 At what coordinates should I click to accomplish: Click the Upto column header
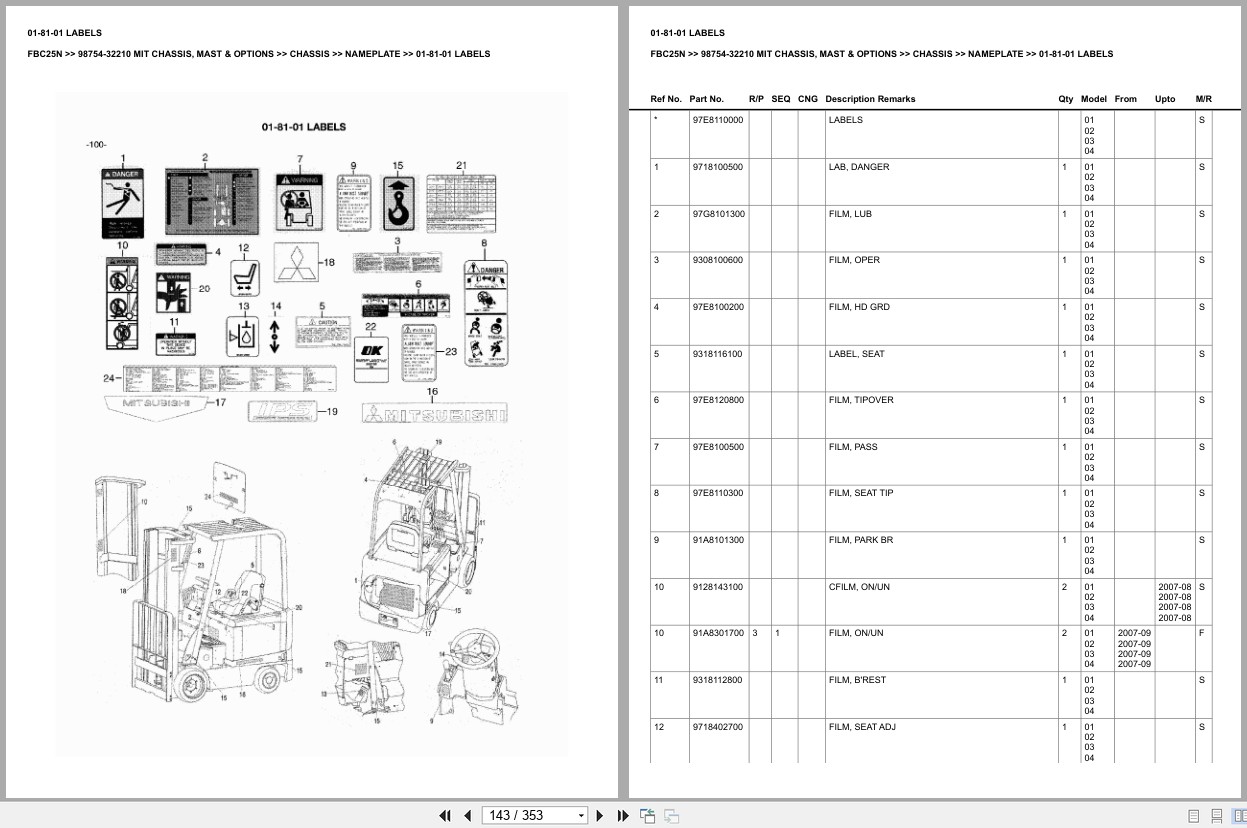coord(1165,99)
